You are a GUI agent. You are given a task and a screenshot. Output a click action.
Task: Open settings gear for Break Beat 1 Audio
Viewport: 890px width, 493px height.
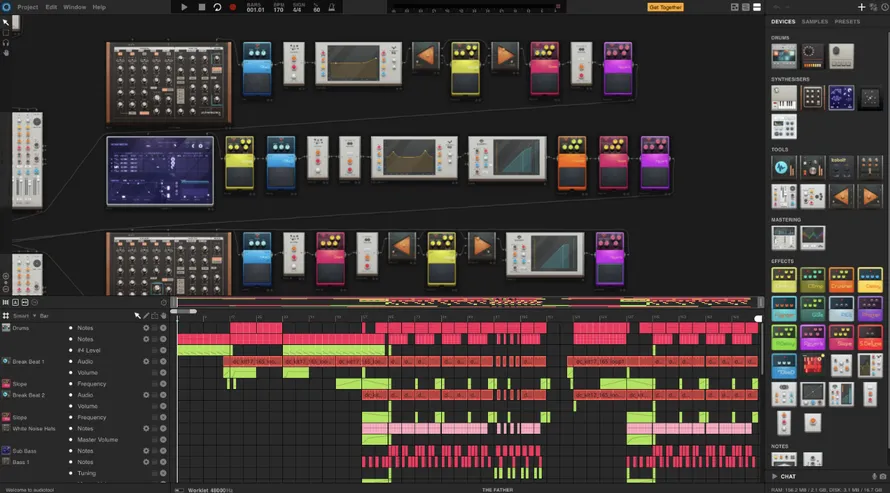coord(146,361)
